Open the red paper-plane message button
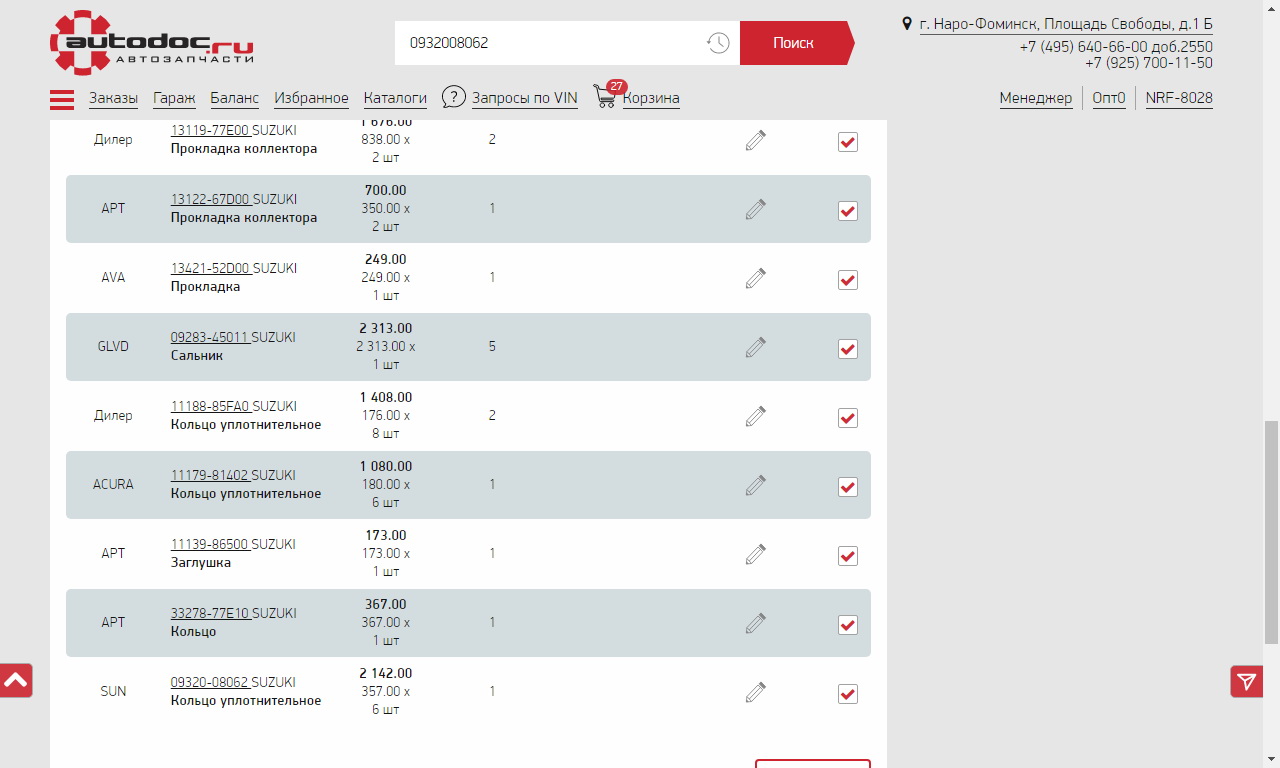Screen dimensions: 1280x768 click(x=1246, y=681)
